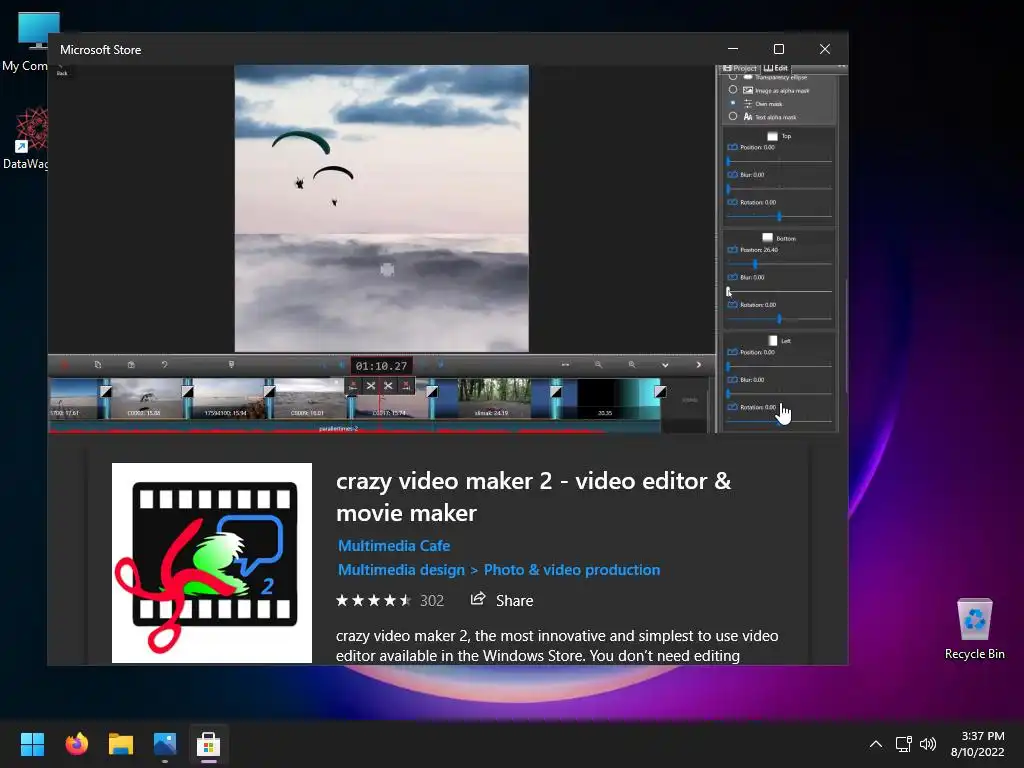Viewport: 1024px width, 768px height.
Task: Select the dark clip labeled 20.35
Action: (x=605, y=398)
